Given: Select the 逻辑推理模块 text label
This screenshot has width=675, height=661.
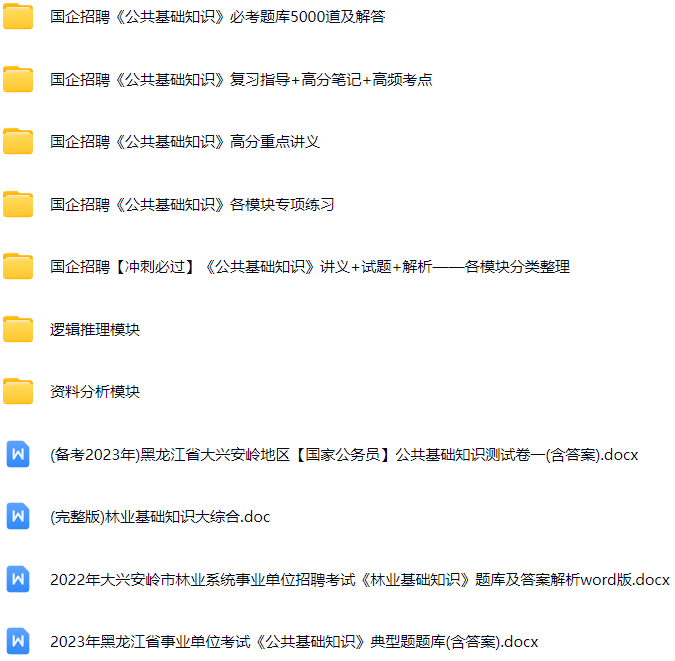Looking at the screenshot, I should 95,330.
